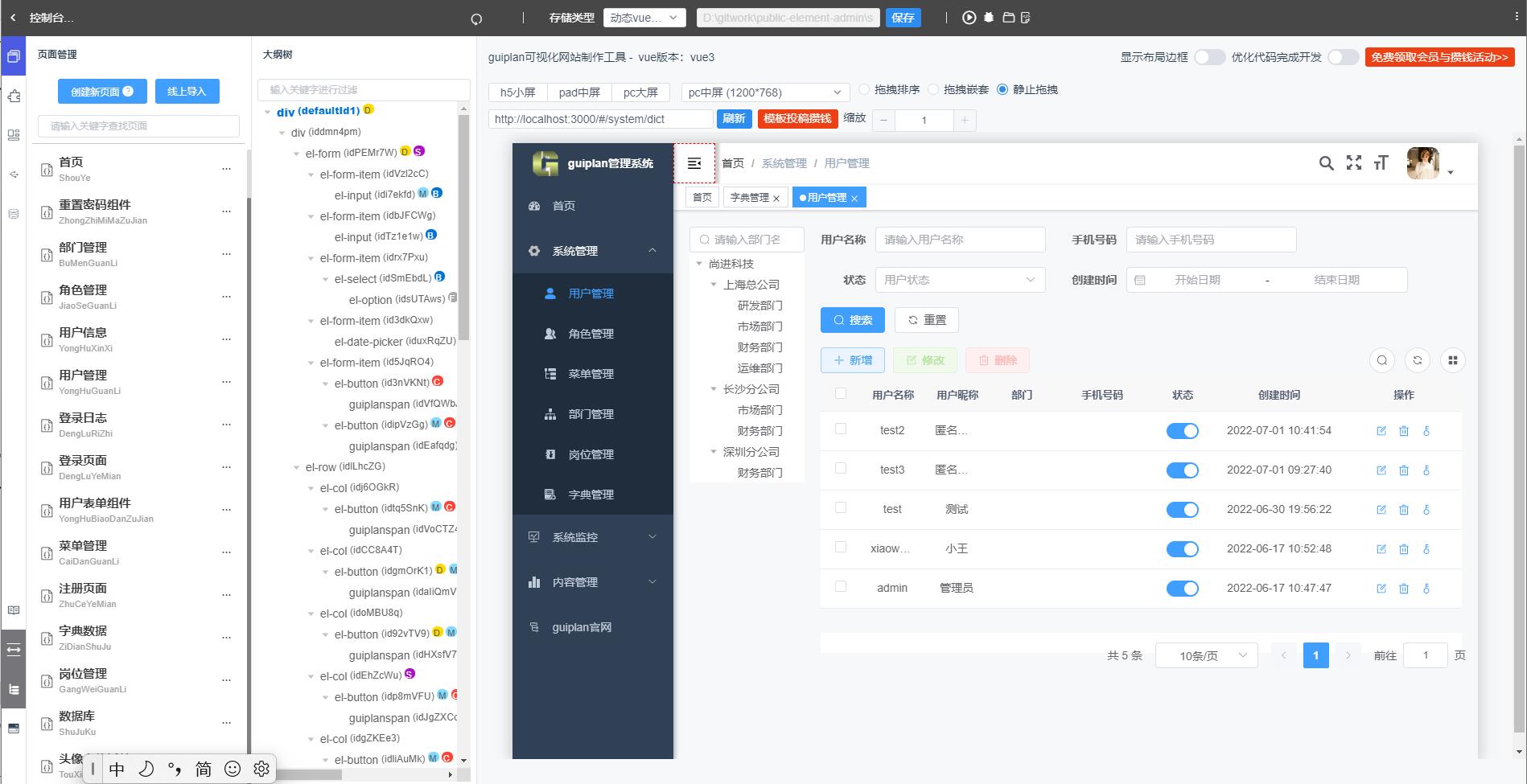Toggle the 显示布局边框 switch
This screenshot has height=784, width=1527.
(x=1209, y=57)
